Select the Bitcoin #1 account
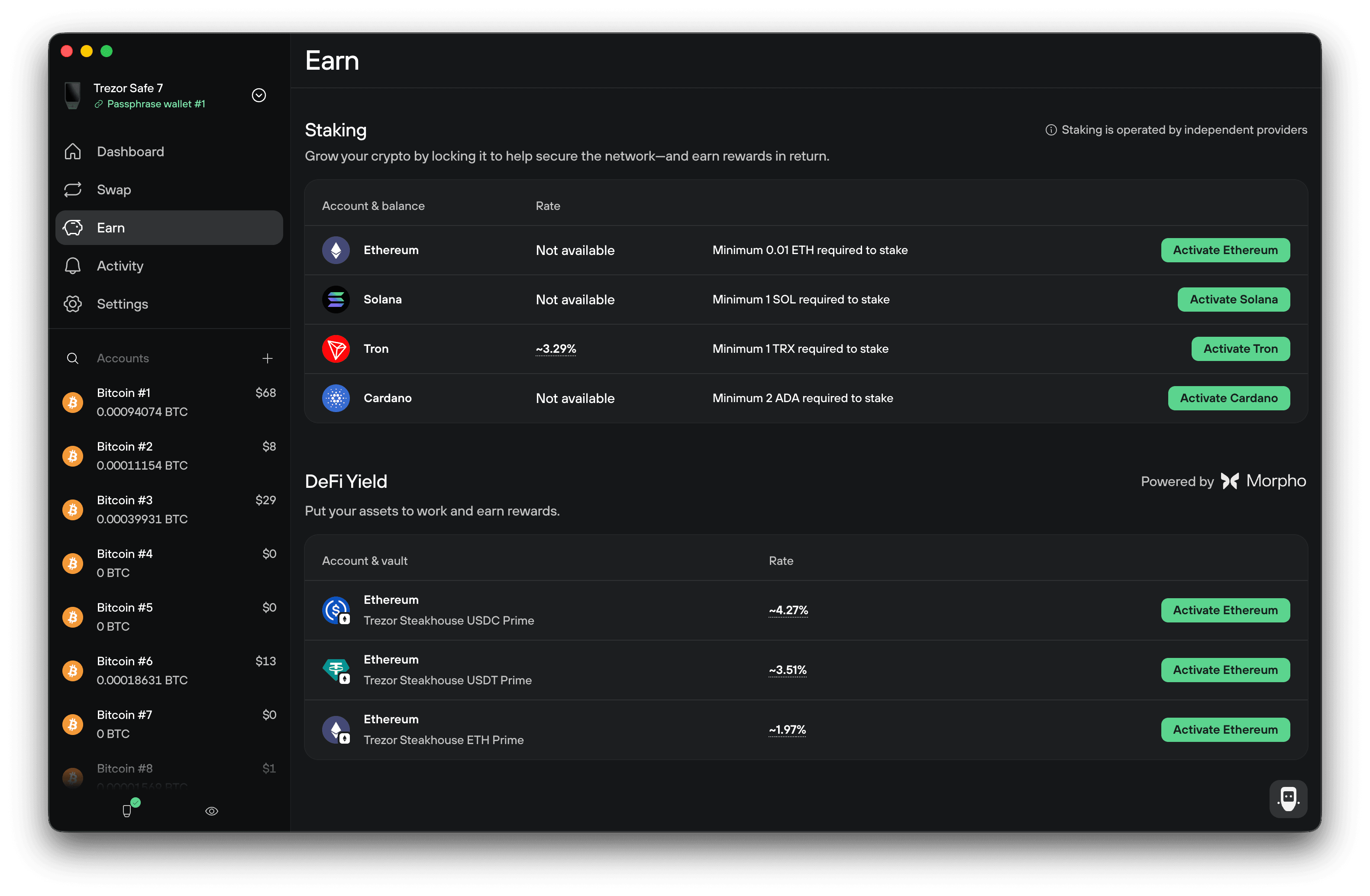Viewport: 1370px width, 896px height. pyautogui.click(x=169, y=402)
